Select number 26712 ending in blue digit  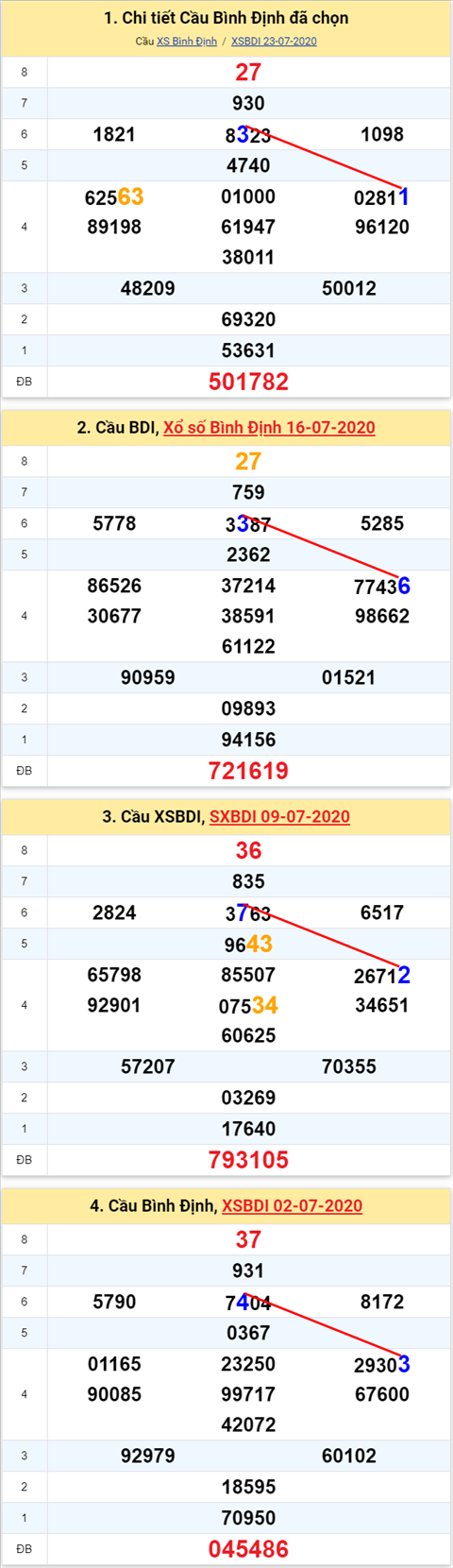pos(381,975)
